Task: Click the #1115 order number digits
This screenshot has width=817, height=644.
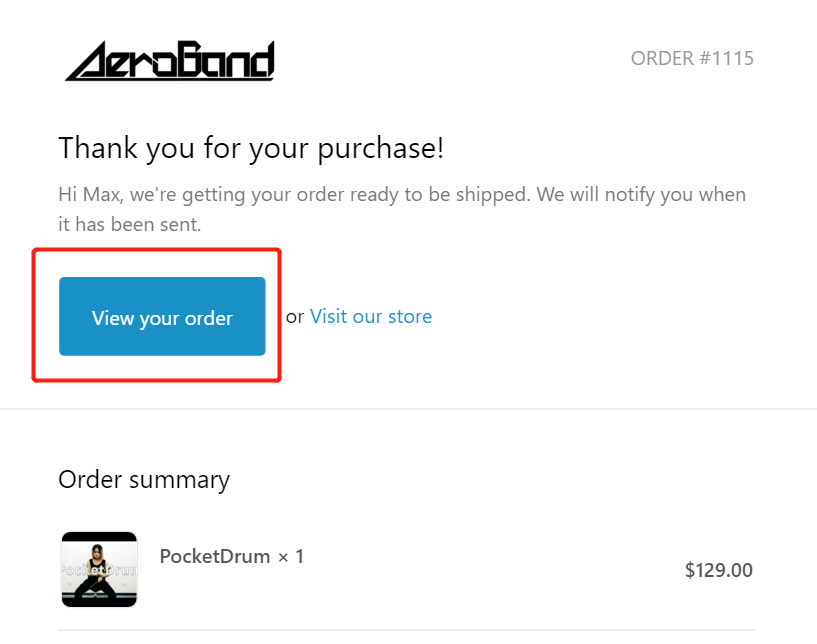Action: (x=726, y=58)
